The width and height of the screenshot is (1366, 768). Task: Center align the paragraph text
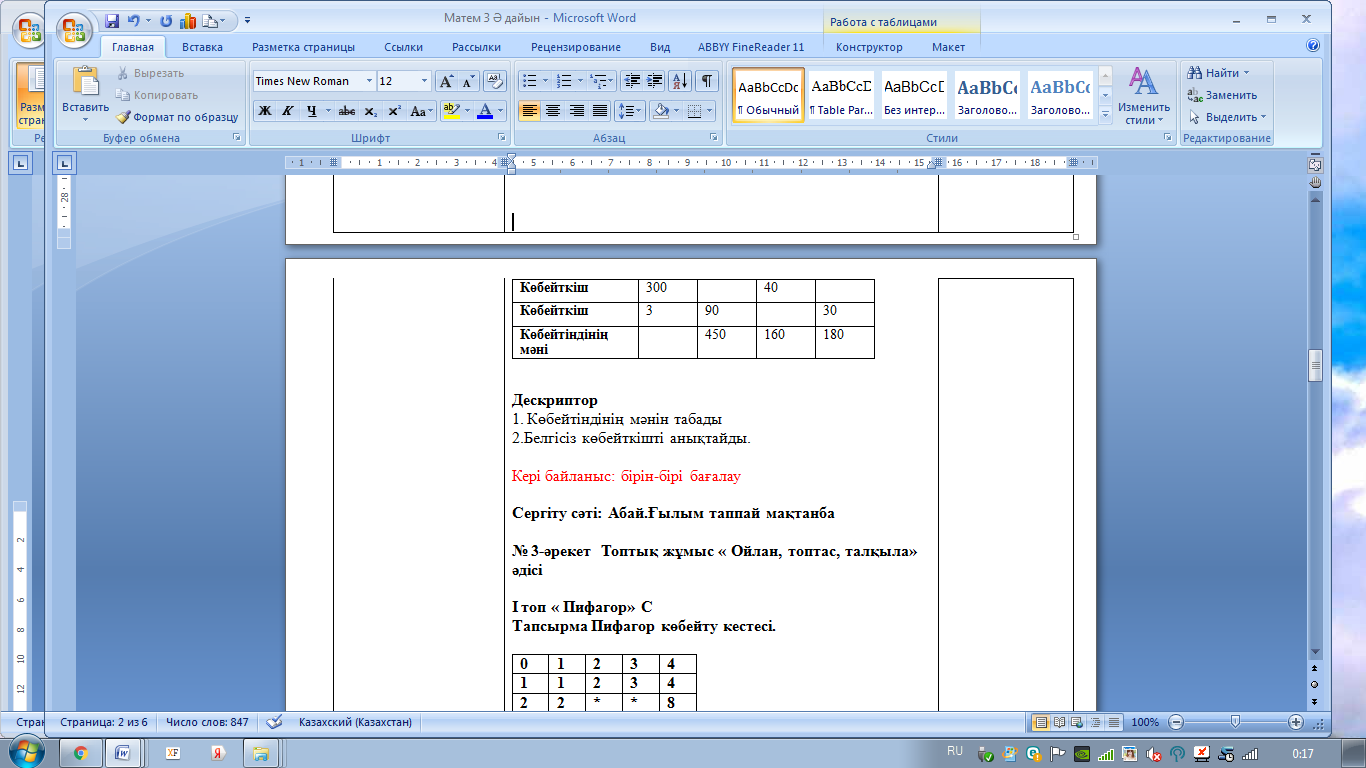[x=552, y=111]
